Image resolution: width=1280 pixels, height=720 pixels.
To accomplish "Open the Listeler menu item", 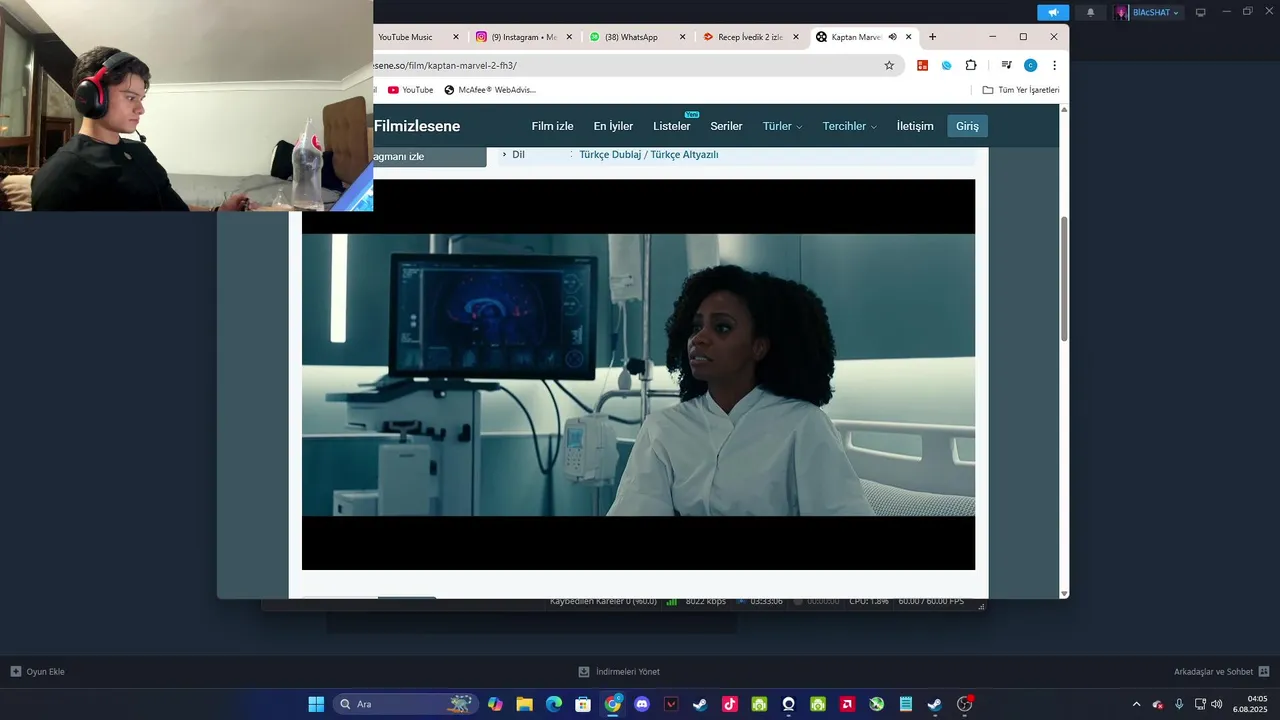I will [x=671, y=126].
